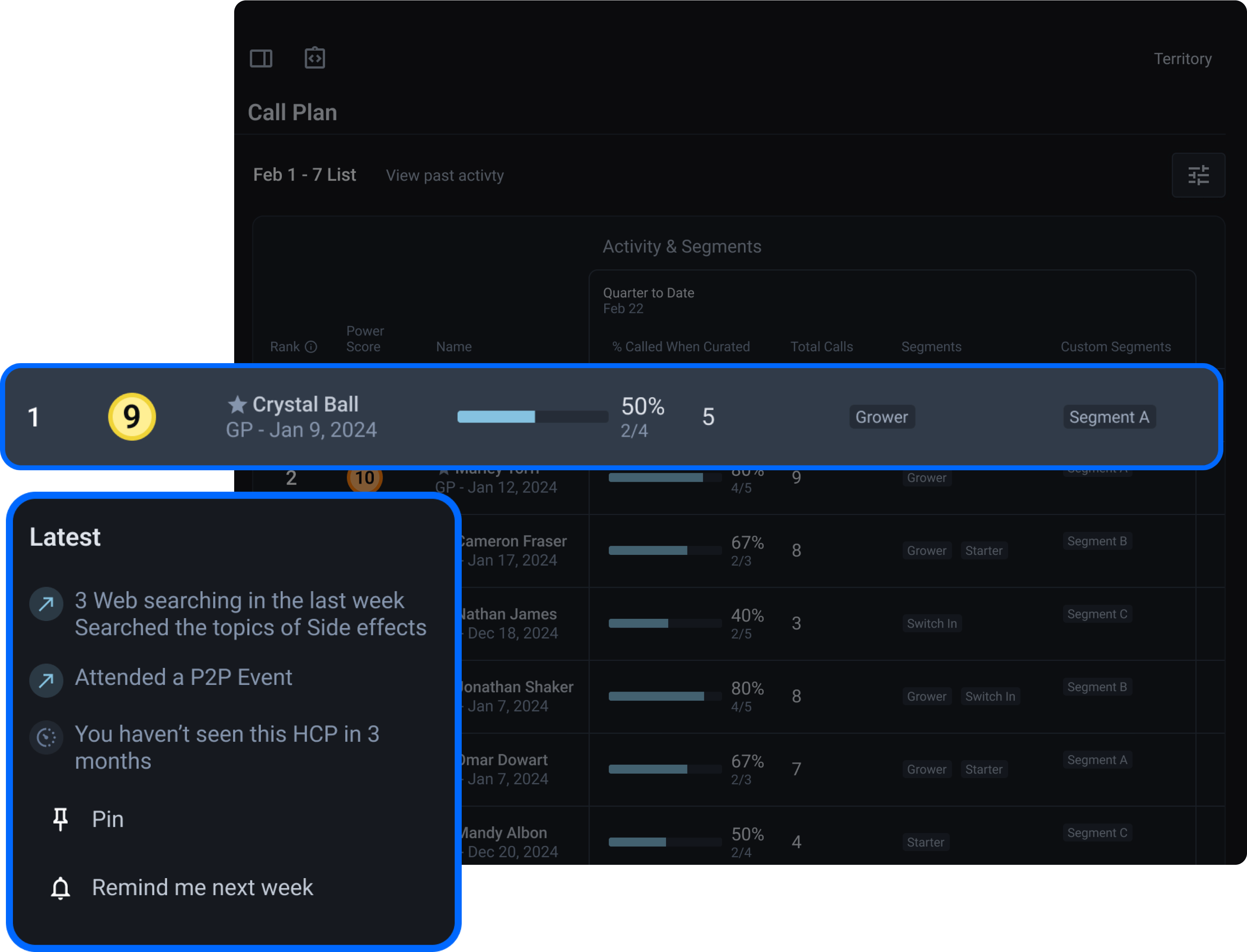Image resolution: width=1247 pixels, height=952 pixels.
Task: Click the 3 Web searching in the last week item
Action: 250,614
